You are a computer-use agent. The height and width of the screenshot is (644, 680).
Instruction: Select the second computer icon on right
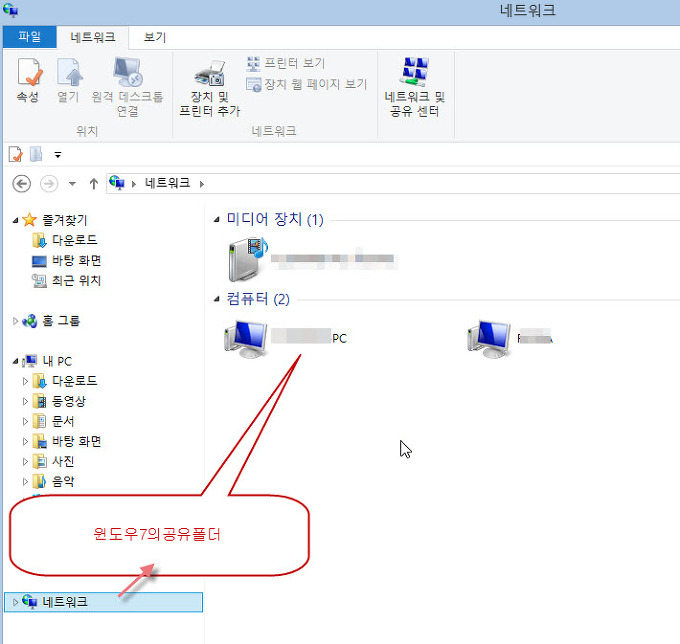pos(490,339)
